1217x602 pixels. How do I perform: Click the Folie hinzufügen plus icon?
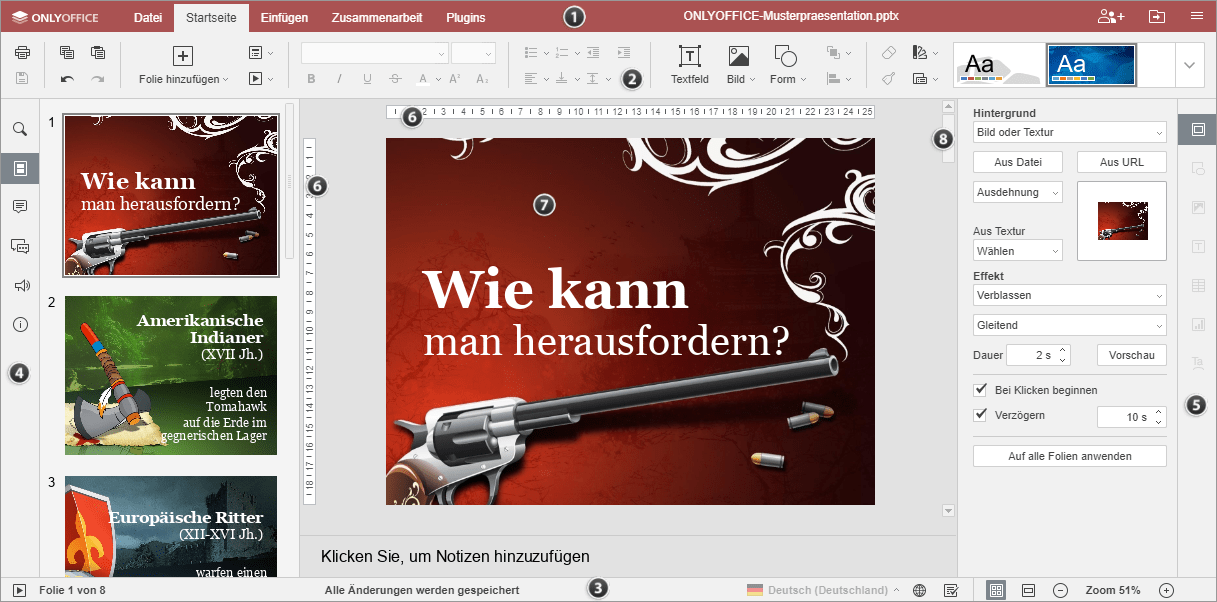pyautogui.click(x=183, y=56)
